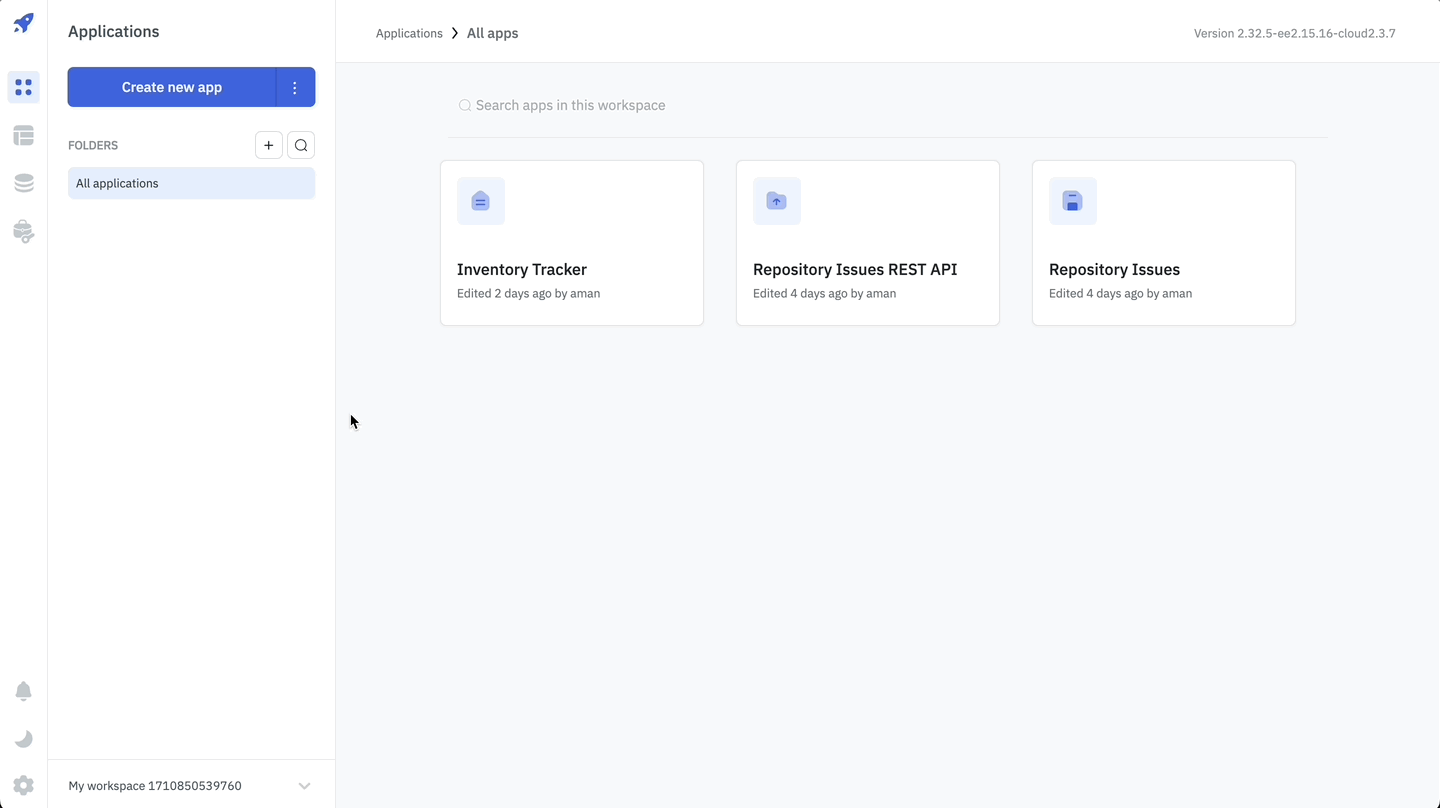The width and height of the screenshot is (1440, 808).
Task: Open the Apps grid icon in sidebar
Action: pos(24,87)
